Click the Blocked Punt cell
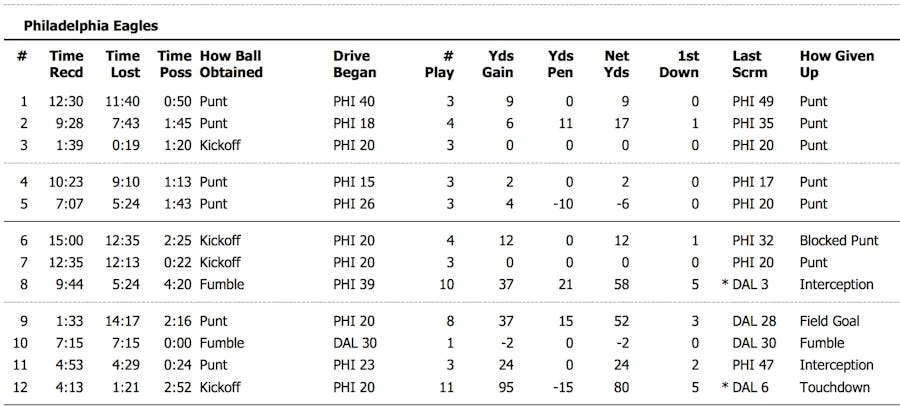 point(836,240)
